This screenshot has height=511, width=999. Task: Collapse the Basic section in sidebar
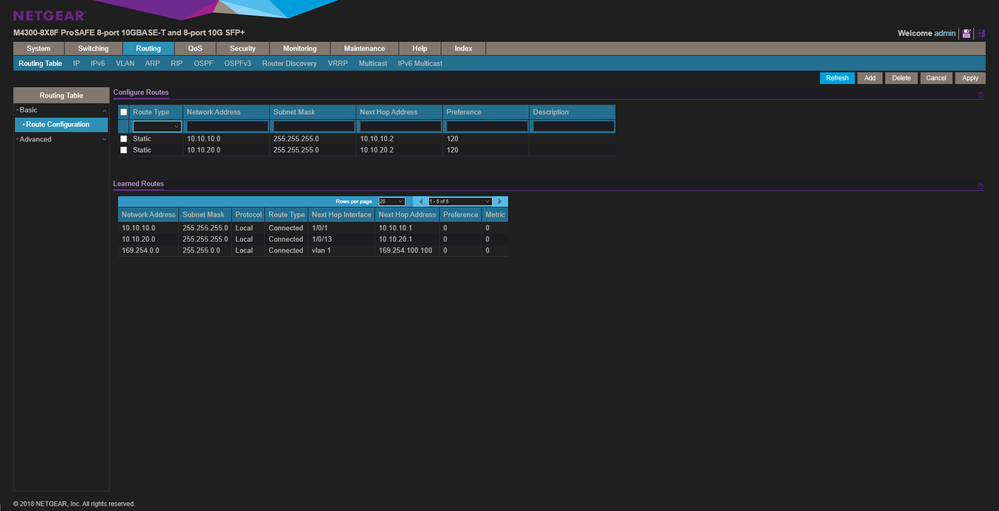(60, 109)
